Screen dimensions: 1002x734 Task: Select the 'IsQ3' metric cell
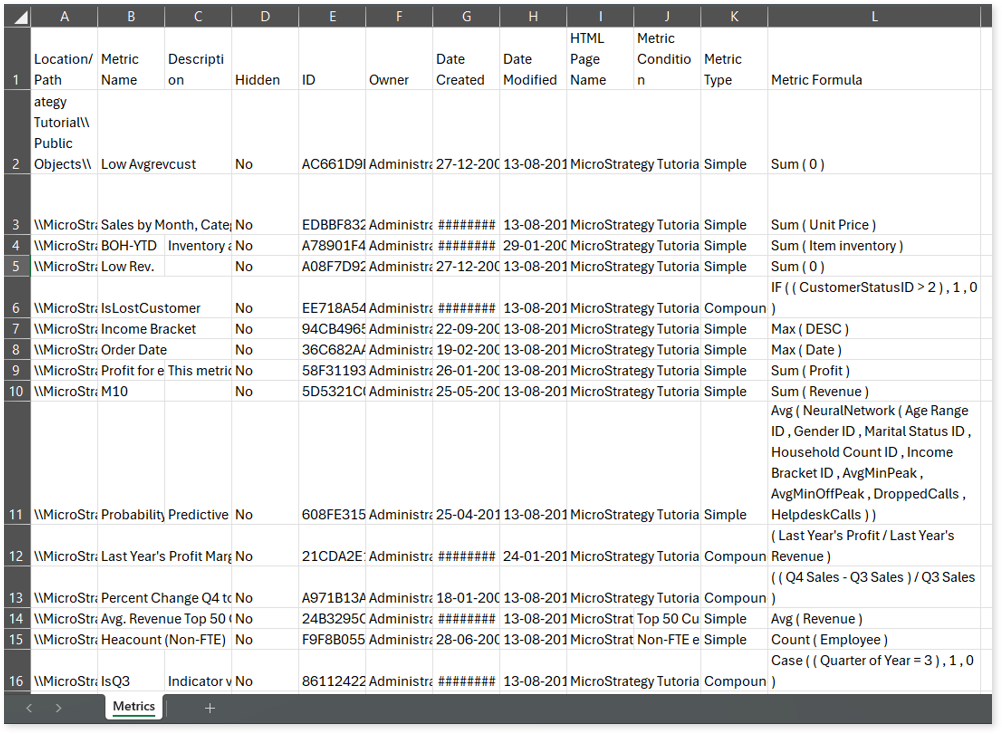tap(131, 671)
